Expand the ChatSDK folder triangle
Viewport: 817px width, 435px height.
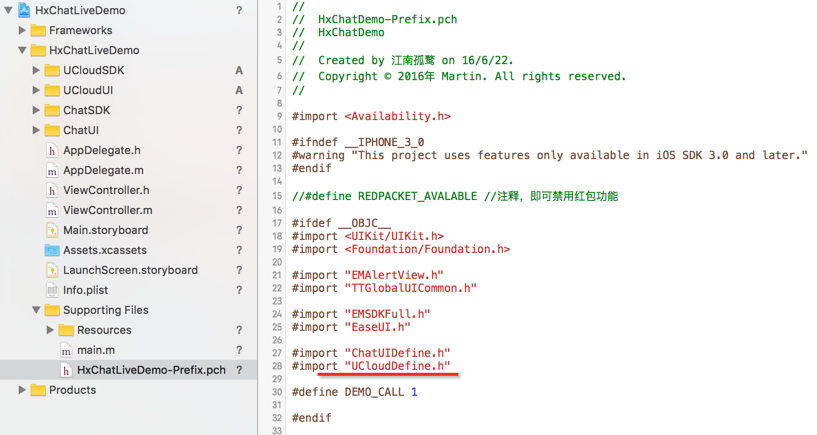pyautogui.click(x=36, y=110)
